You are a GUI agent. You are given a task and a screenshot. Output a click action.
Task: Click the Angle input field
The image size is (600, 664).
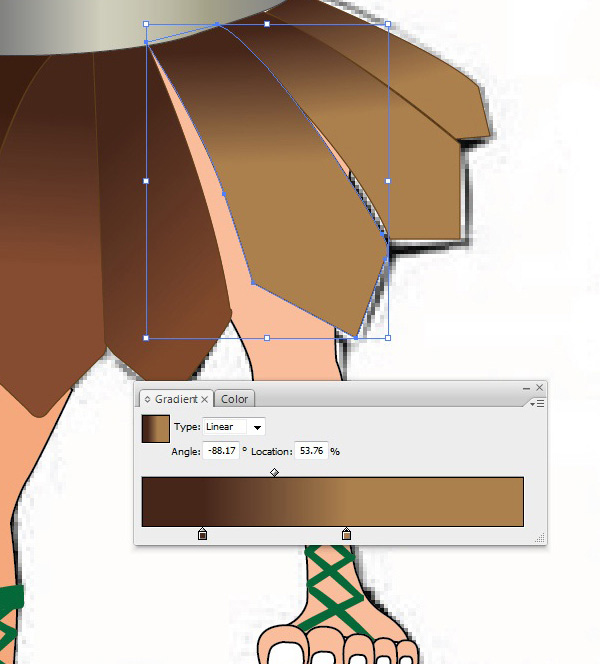pyautogui.click(x=221, y=451)
